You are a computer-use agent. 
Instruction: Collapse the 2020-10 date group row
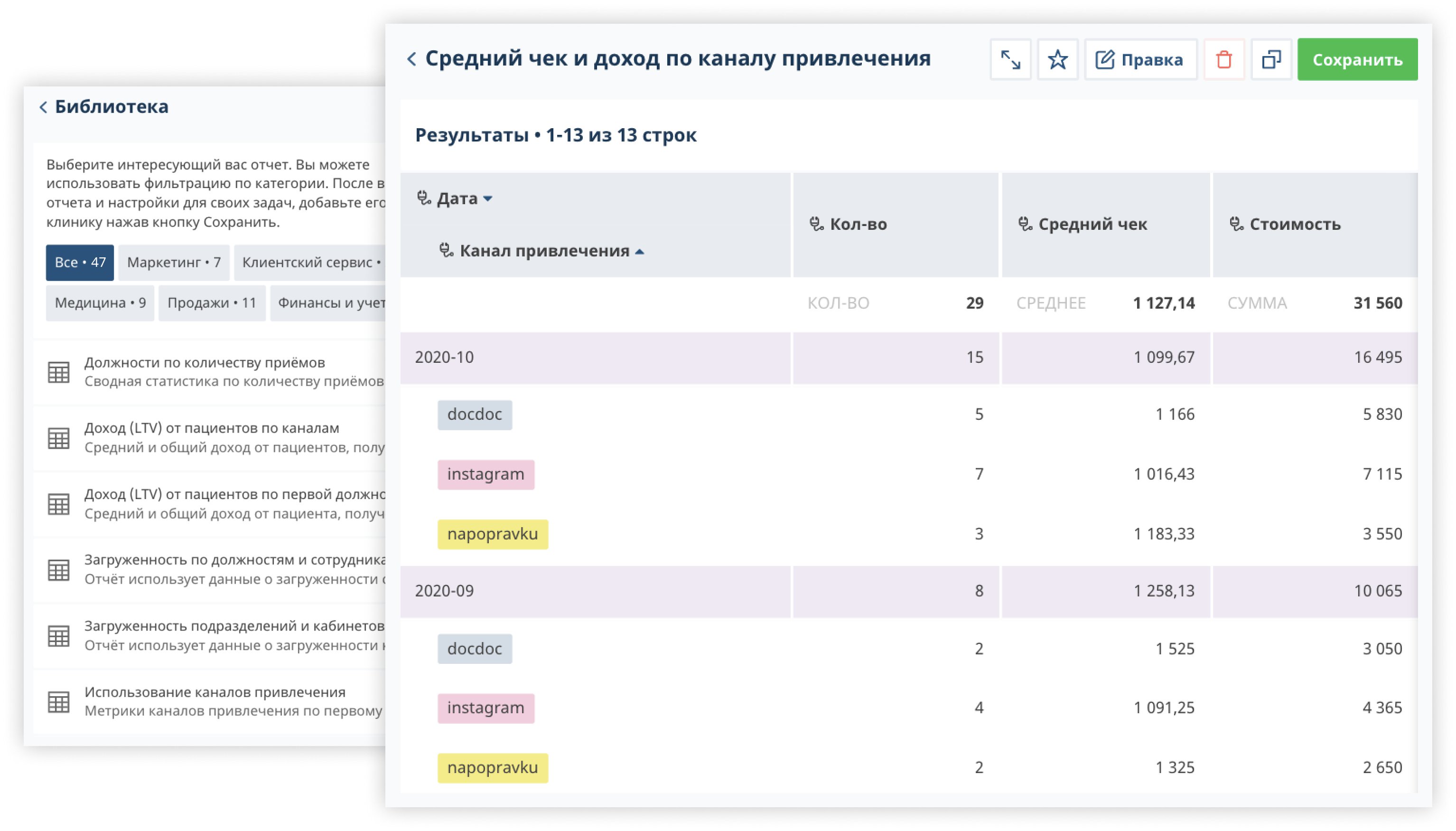[444, 356]
